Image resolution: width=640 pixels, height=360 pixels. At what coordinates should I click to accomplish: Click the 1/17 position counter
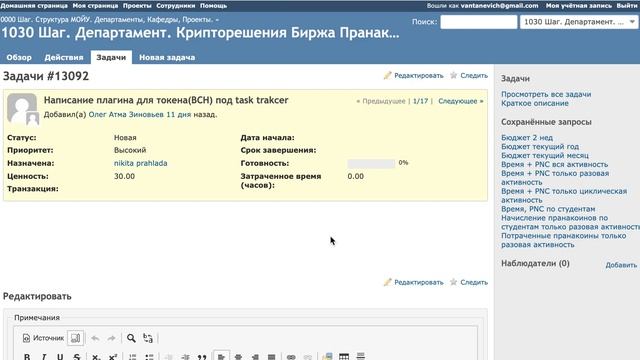[420, 101]
